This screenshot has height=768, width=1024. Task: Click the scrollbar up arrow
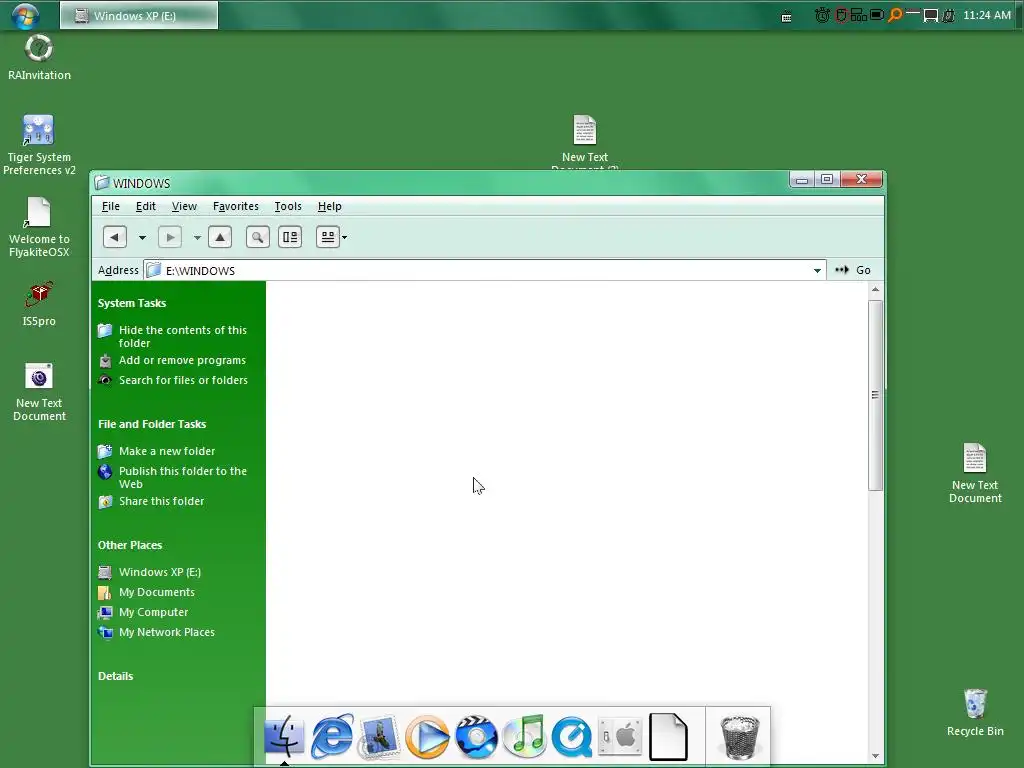coord(875,289)
